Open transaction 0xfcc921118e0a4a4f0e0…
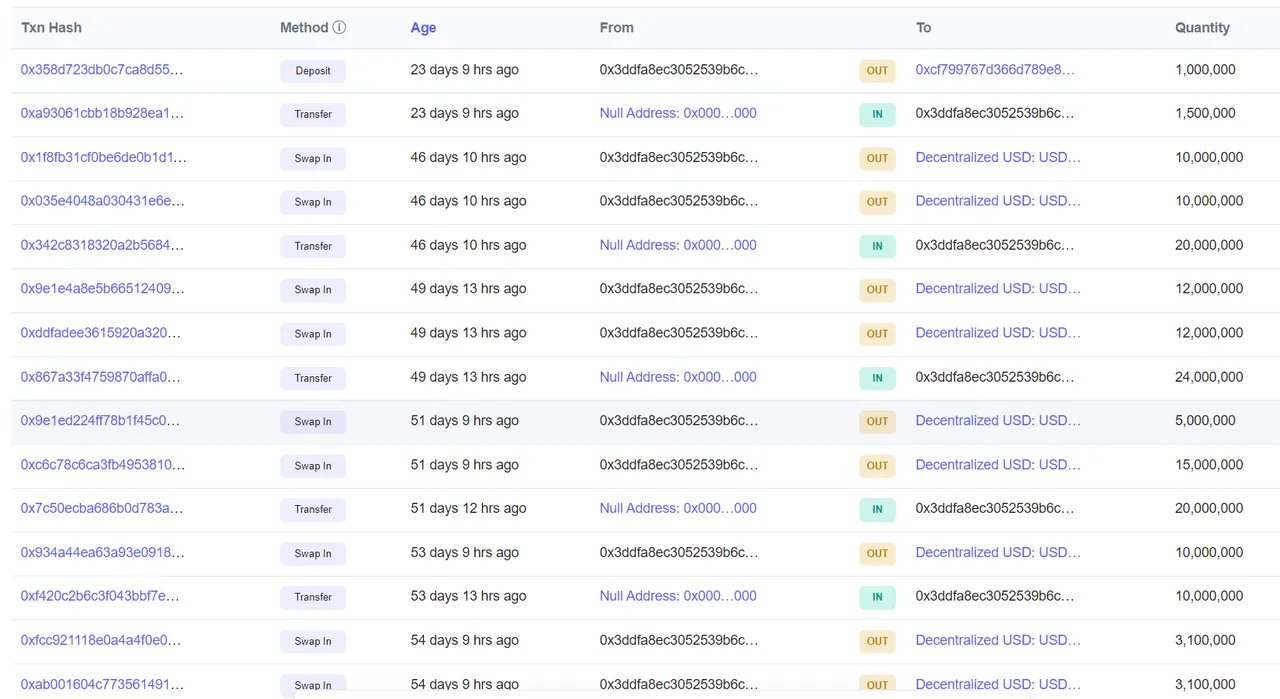This screenshot has width=1280, height=699. point(101,640)
